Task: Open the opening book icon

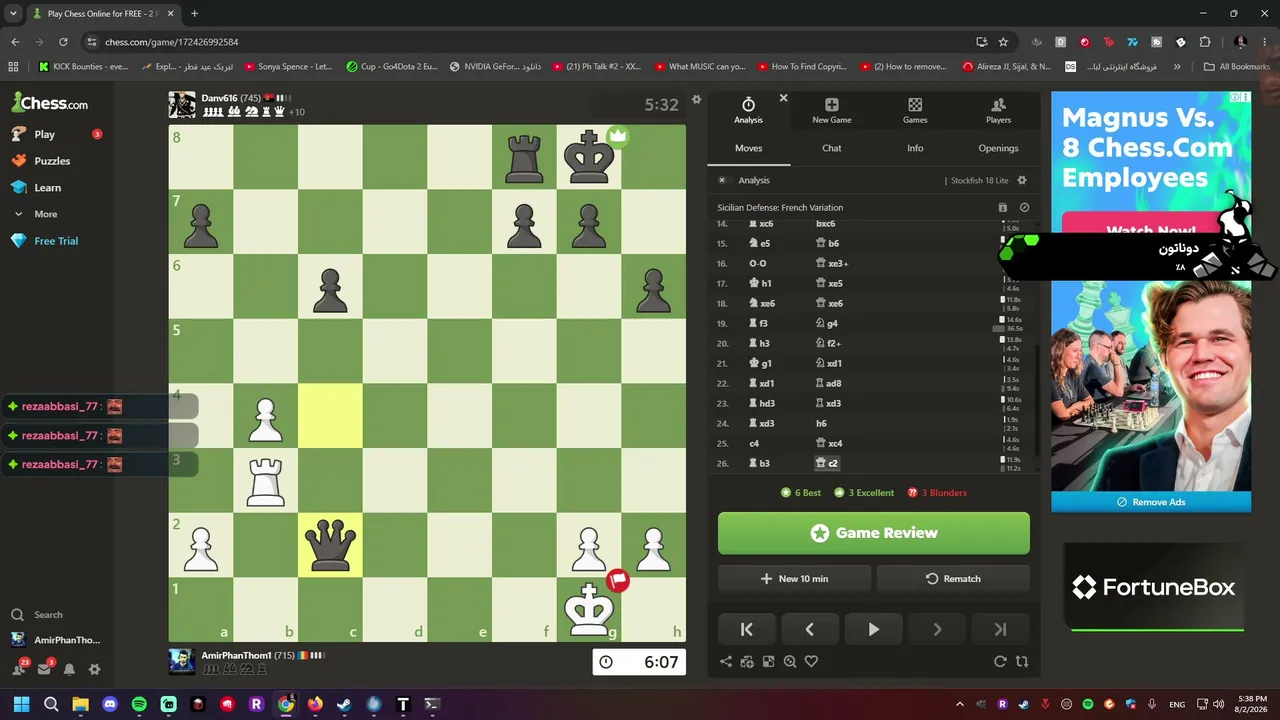Action: coord(1003,208)
